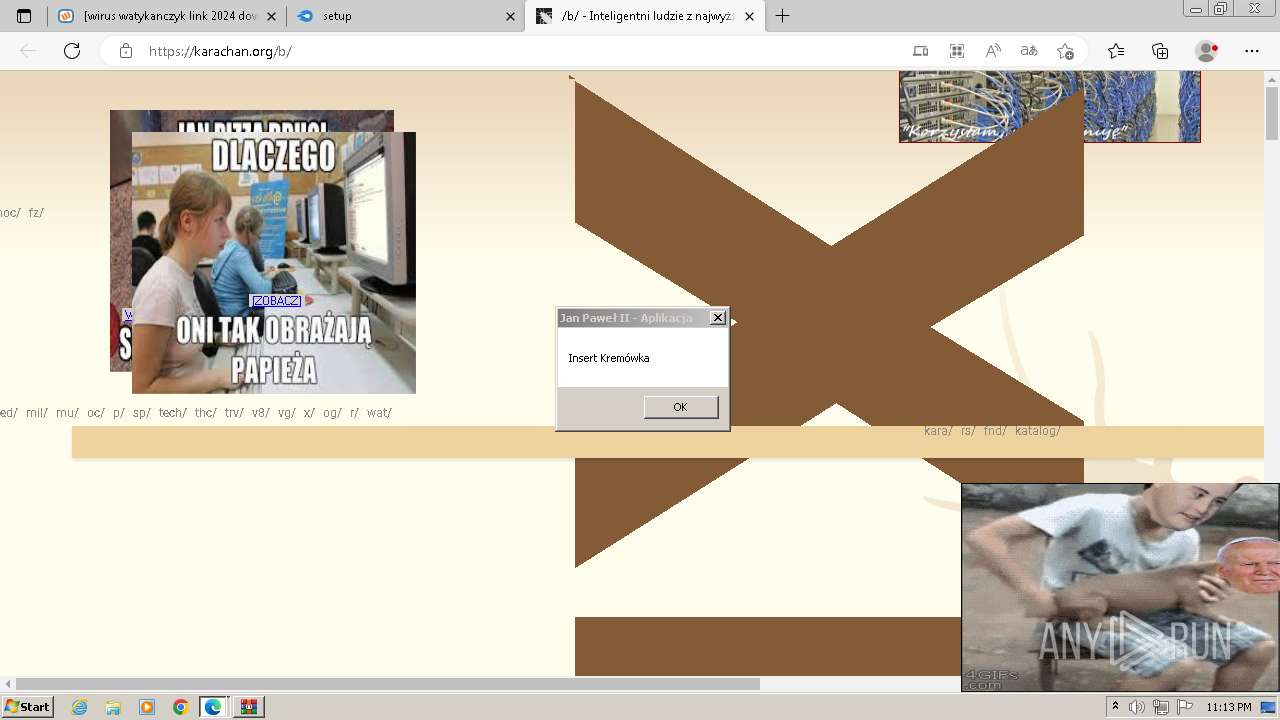Open the Action Center flag icon
The width and height of the screenshot is (1280, 720).
[1185, 707]
